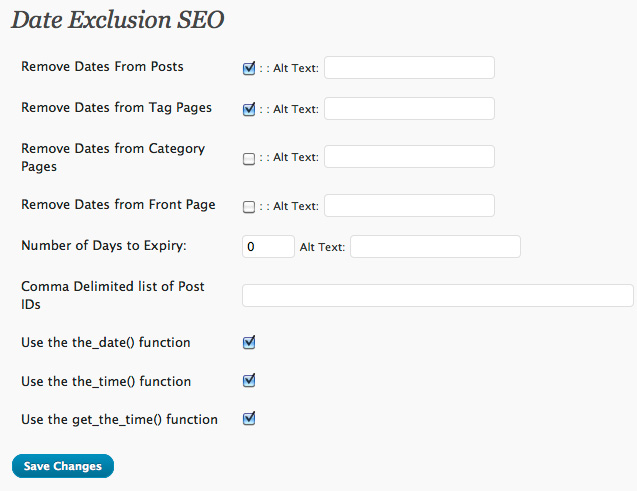Toggle the the_date() function checkbox

pyautogui.click(x=249, y=342)
